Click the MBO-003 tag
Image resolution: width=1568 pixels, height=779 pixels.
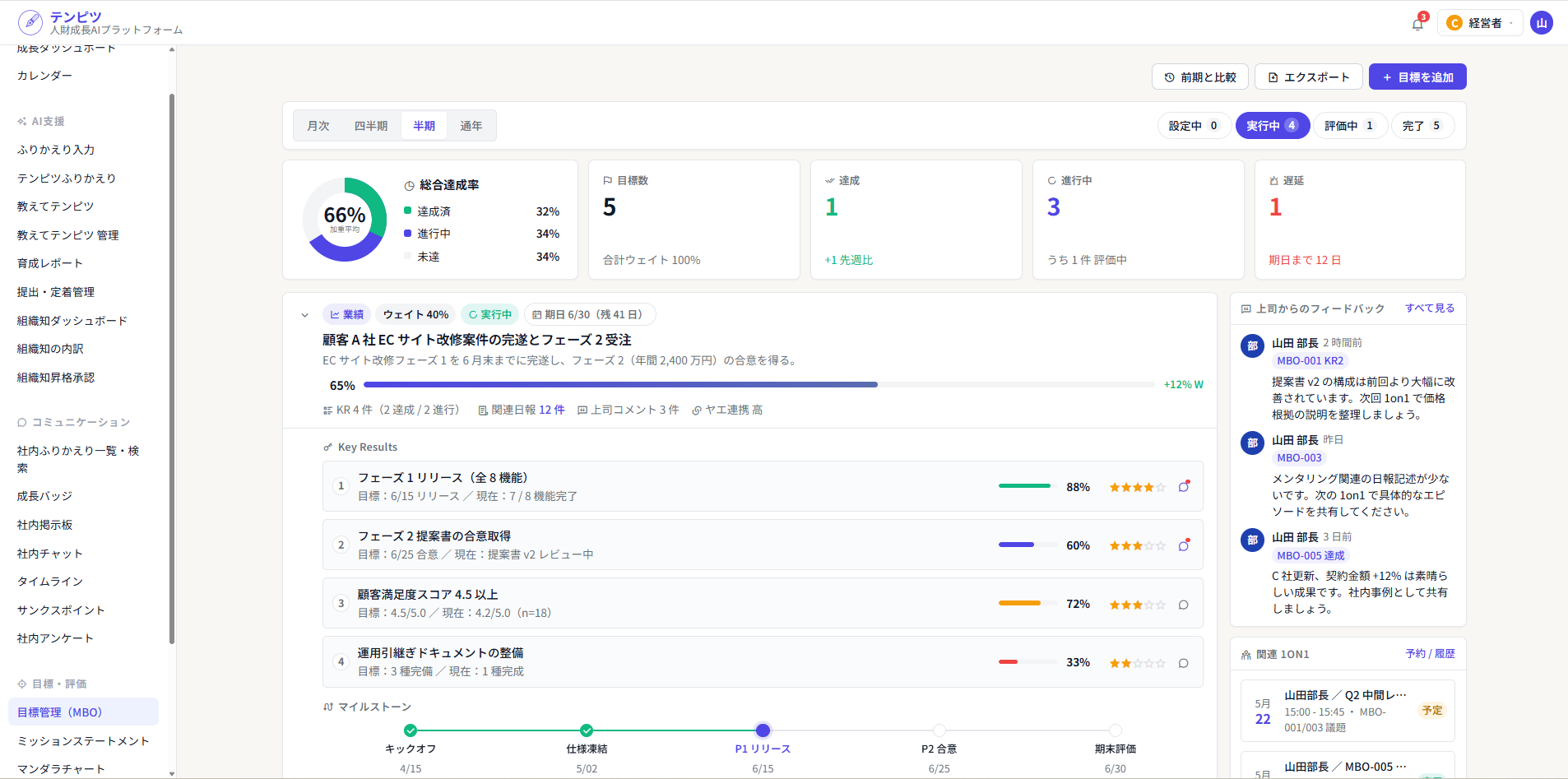coord(1300,458)
